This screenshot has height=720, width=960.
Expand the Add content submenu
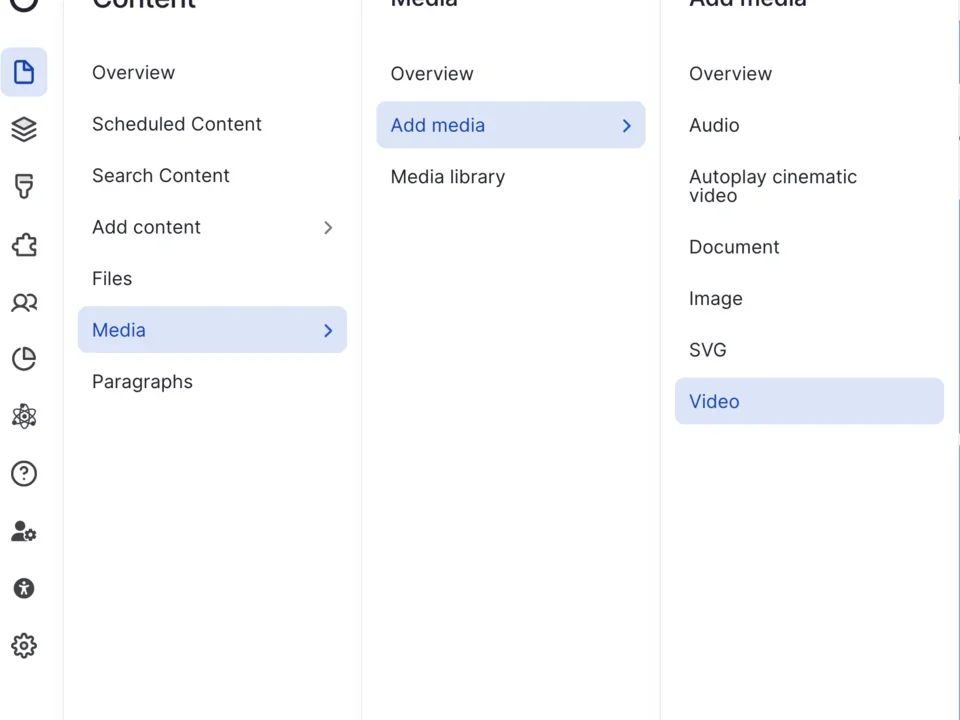(x=328, y=228)
